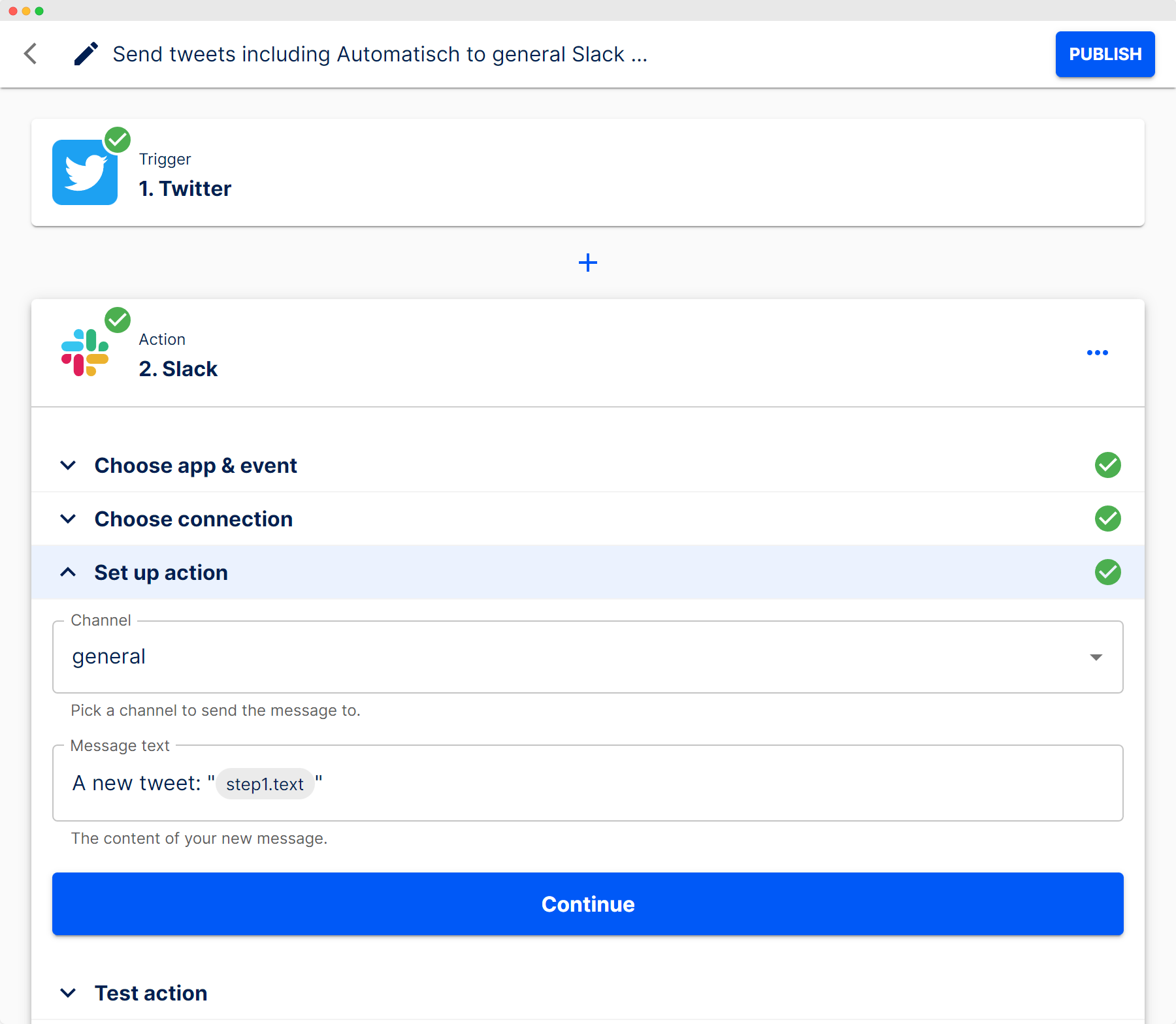Click the Slack action app icon

(x=85, y=353)
